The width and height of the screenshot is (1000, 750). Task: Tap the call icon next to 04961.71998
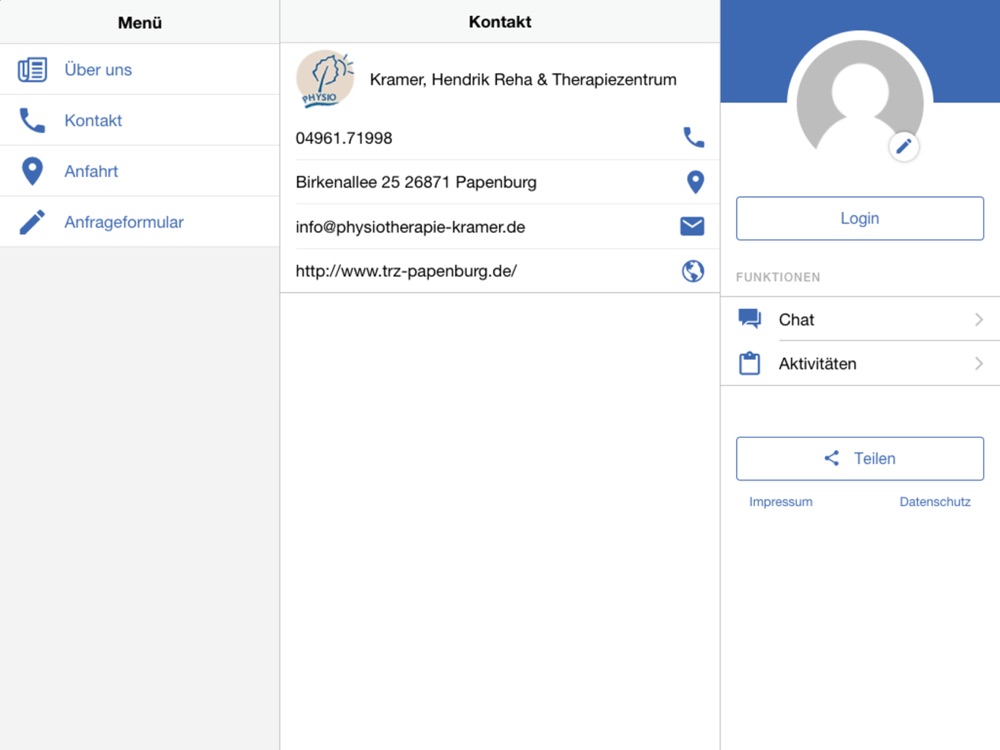click(x=693, y=137)
